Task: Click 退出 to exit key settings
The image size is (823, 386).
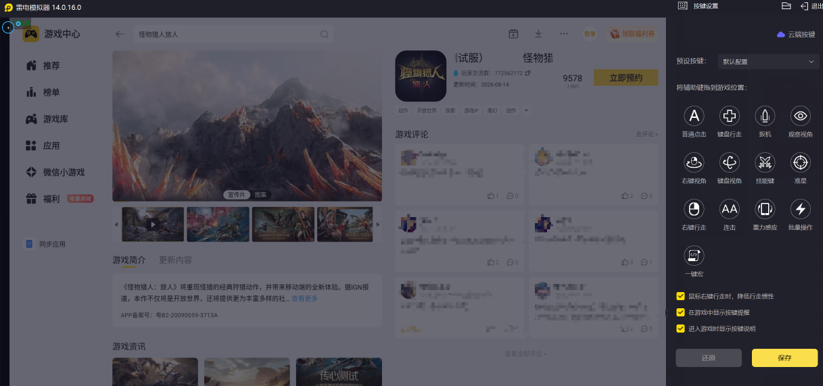Action: tap(811, 6)
